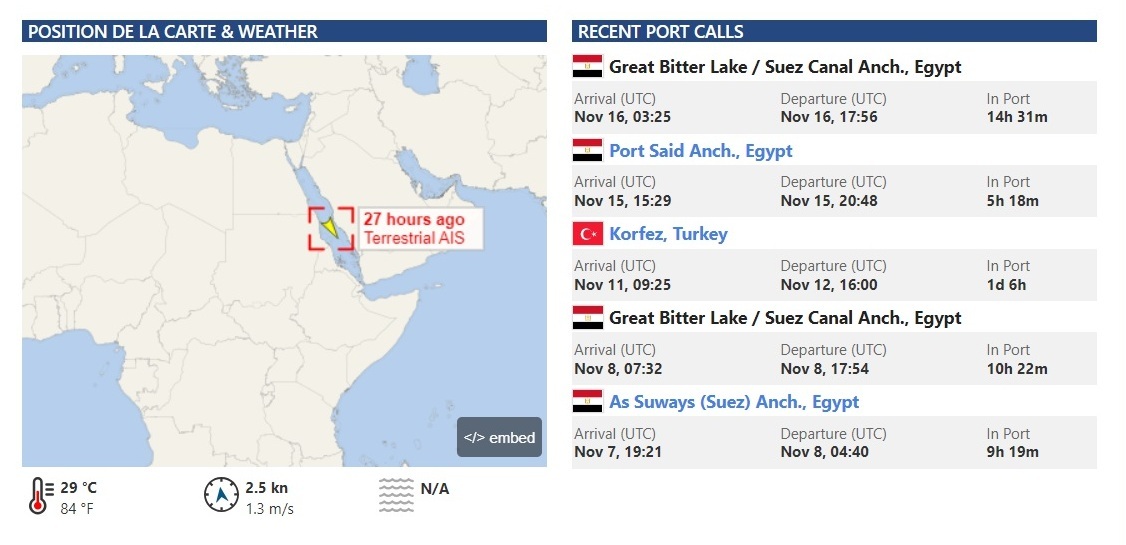1126x545 pixels.
Task: Click the Recent Port Calls header
Action: 834,32
